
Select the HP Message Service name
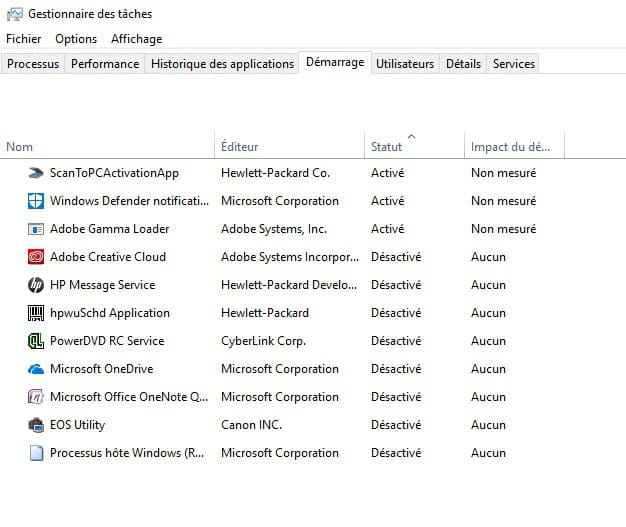pyautogui.click(x=103, y=285)
